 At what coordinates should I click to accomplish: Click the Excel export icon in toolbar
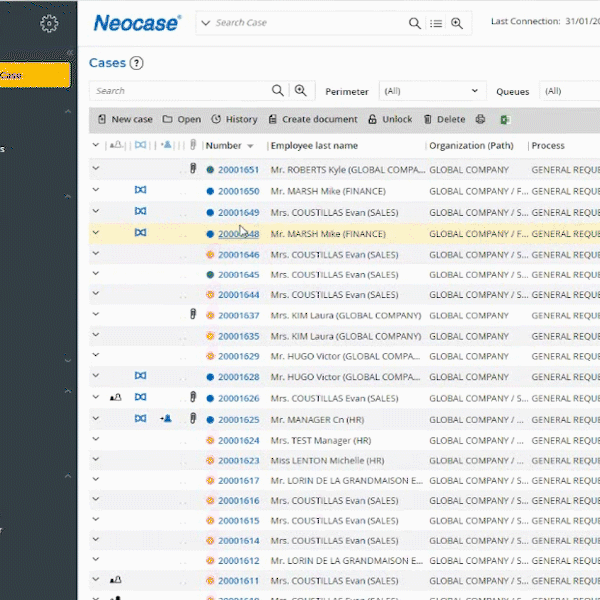click(505, 119)
